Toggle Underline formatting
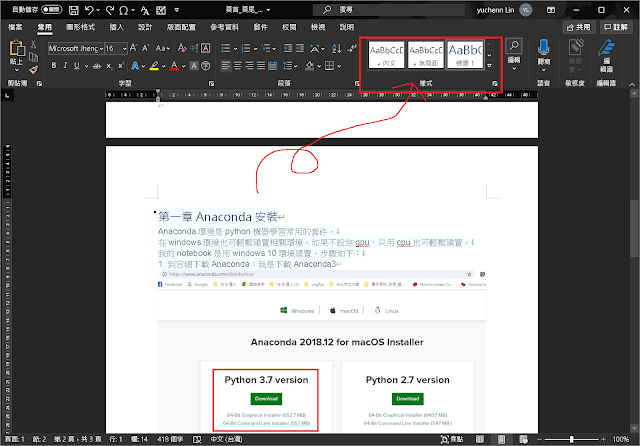This screenshot has height=446, width=640. 76,66
